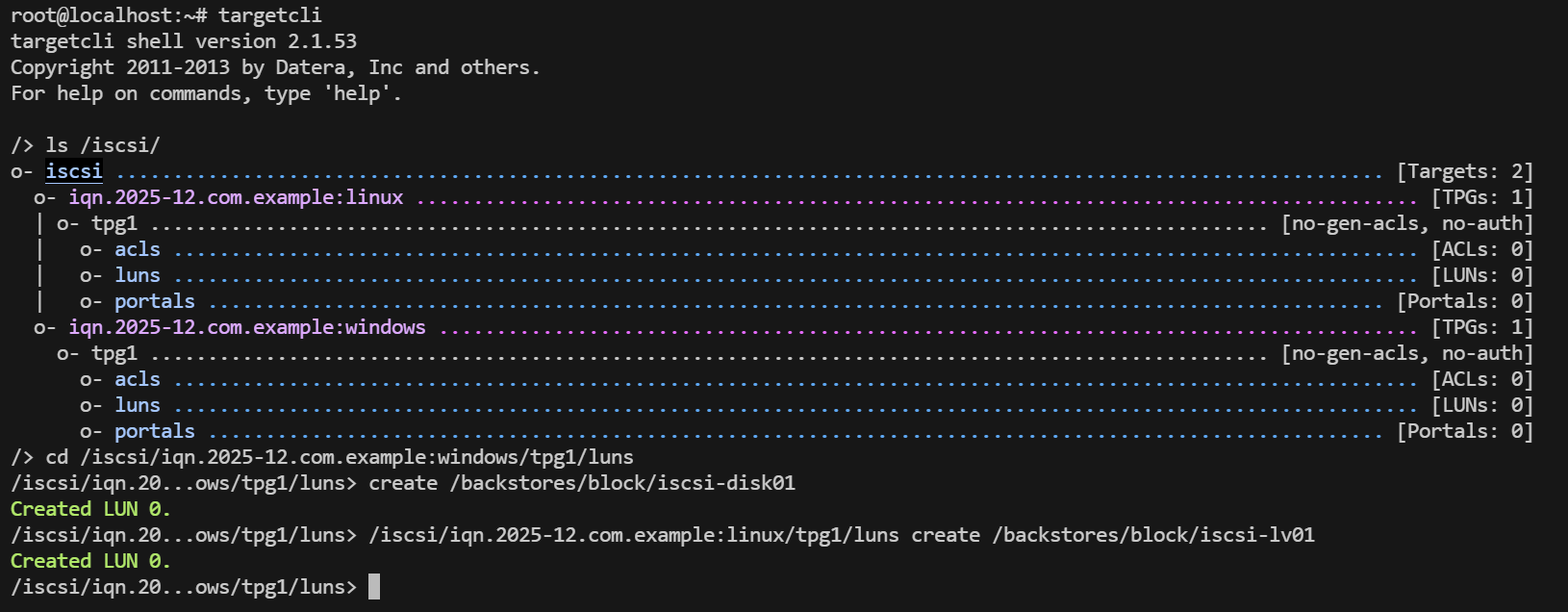
Task: Click the /backstores/block/iscsi-lv01 path text
Action: [1153, 535]
